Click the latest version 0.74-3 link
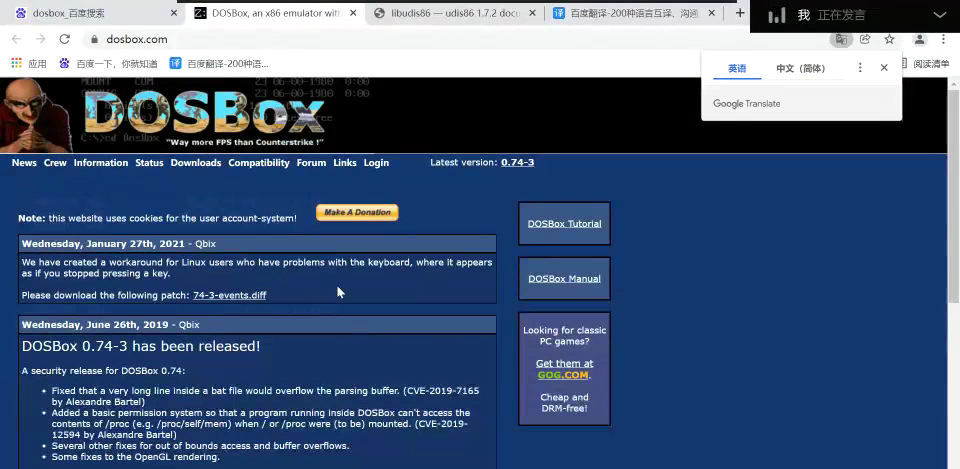 click(x=517, y=163)
